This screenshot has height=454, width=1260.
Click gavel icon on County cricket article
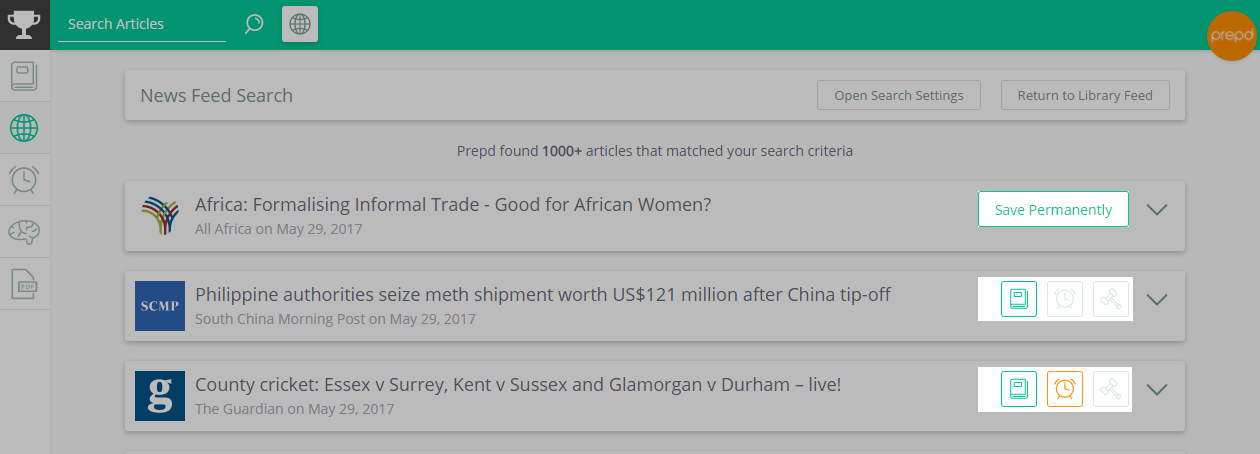[x=1111, y=389]
